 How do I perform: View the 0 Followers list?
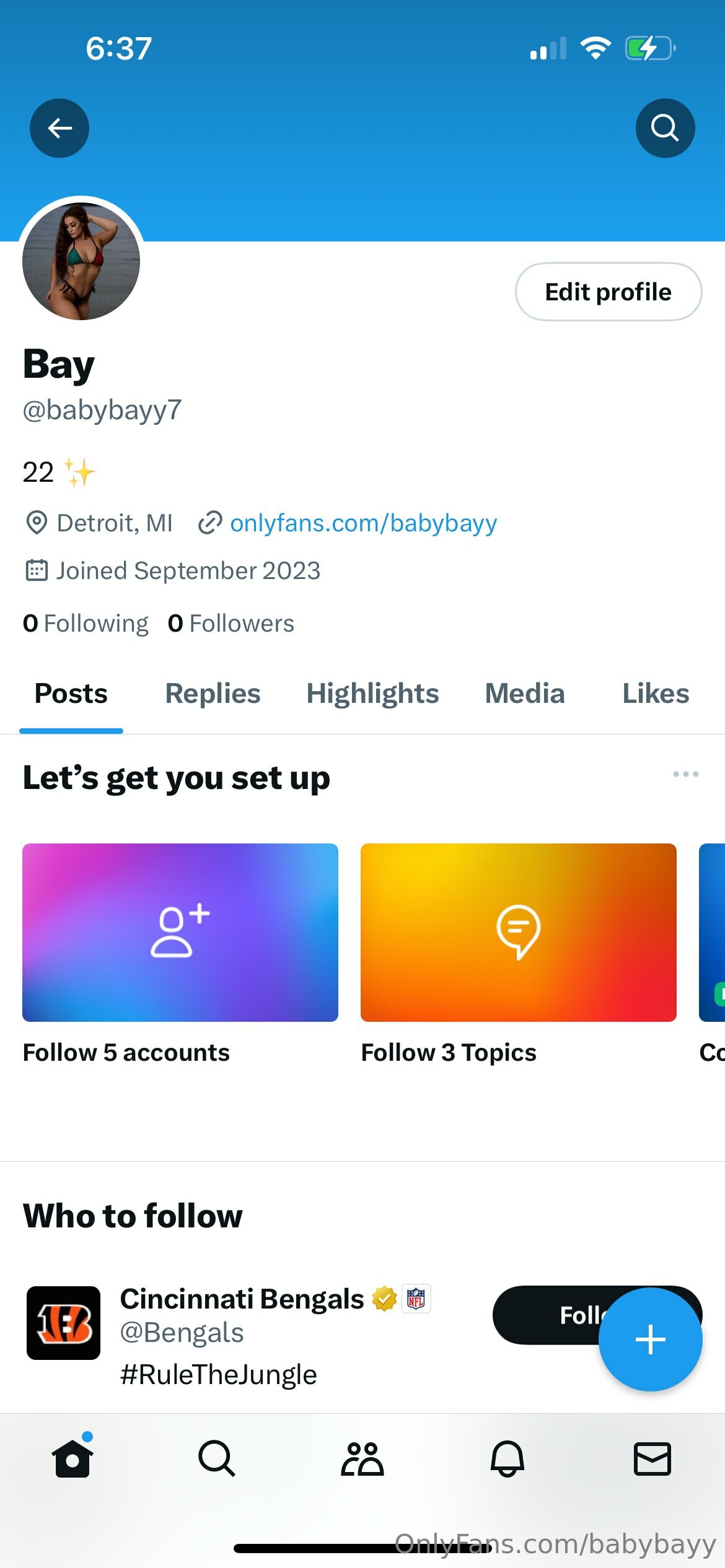[231, 624]
